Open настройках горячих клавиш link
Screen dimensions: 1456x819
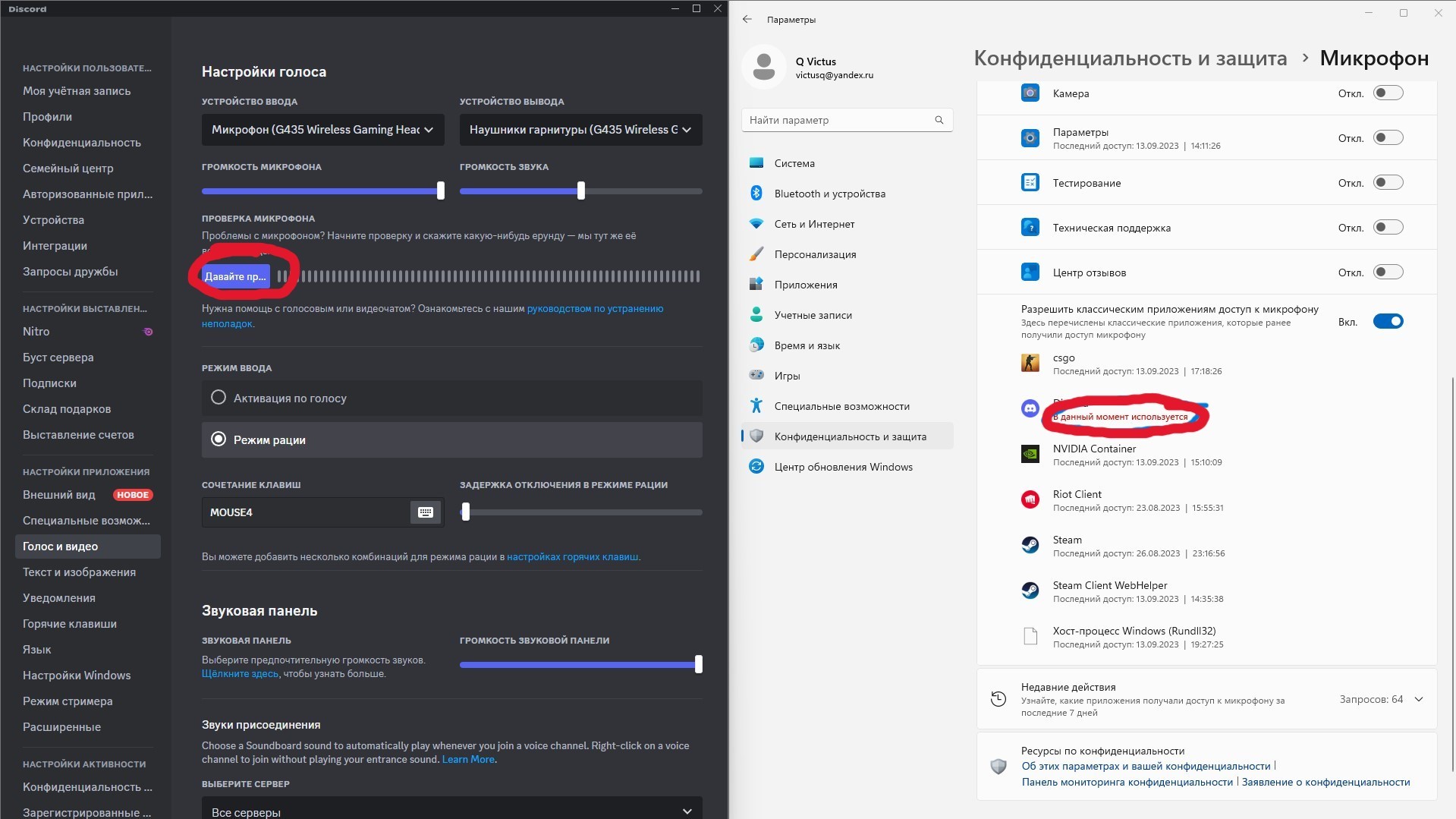[573, 557]
